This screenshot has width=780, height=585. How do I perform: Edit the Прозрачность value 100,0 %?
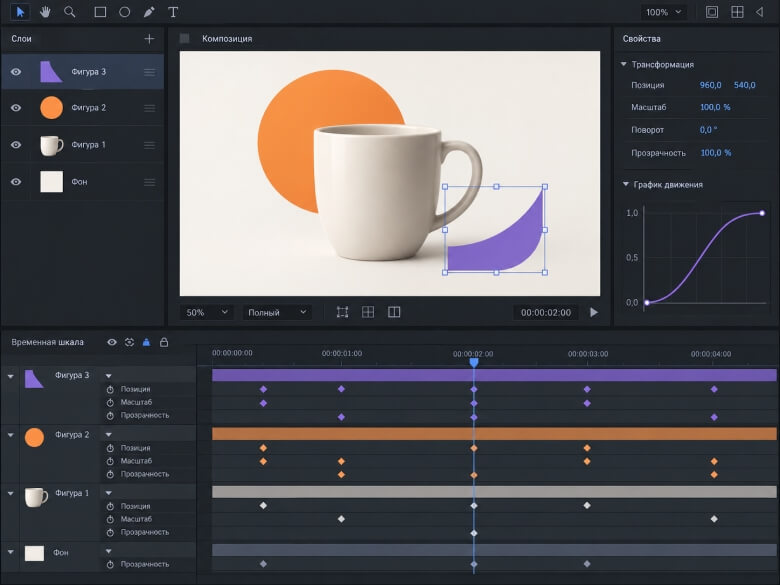715,153
